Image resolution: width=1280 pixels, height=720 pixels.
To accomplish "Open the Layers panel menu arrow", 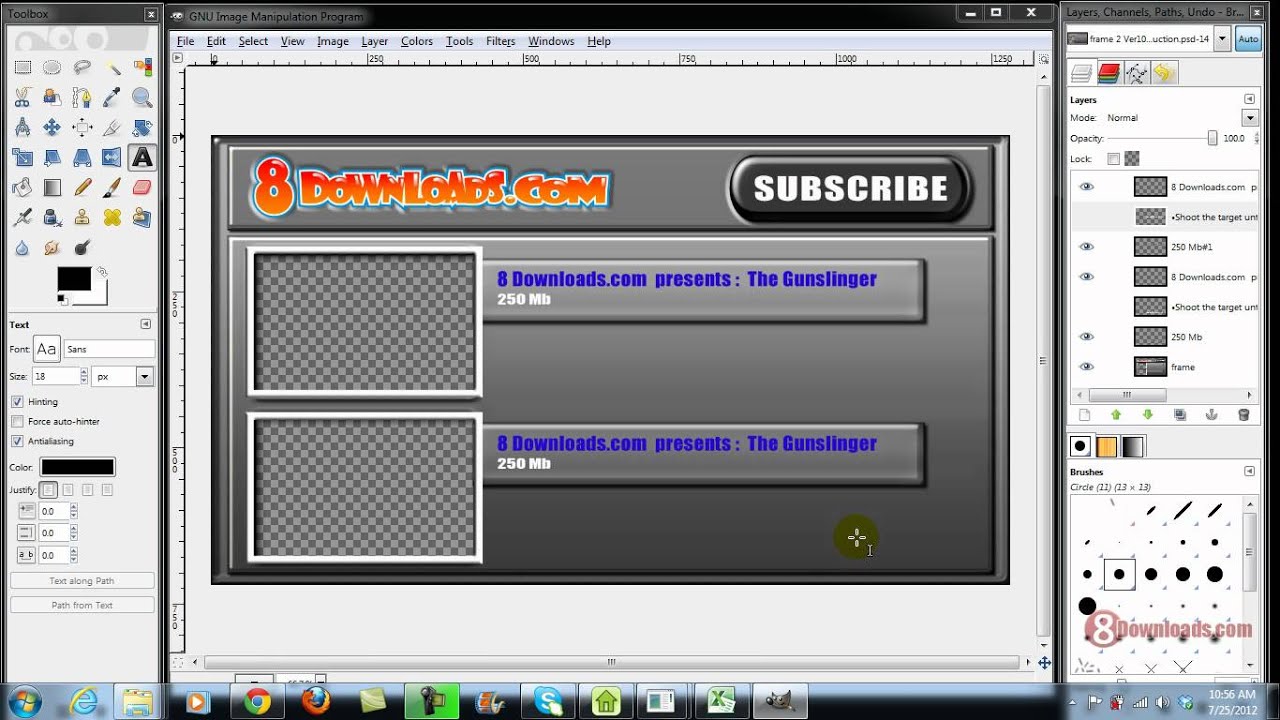I will tap(1249, 99).
